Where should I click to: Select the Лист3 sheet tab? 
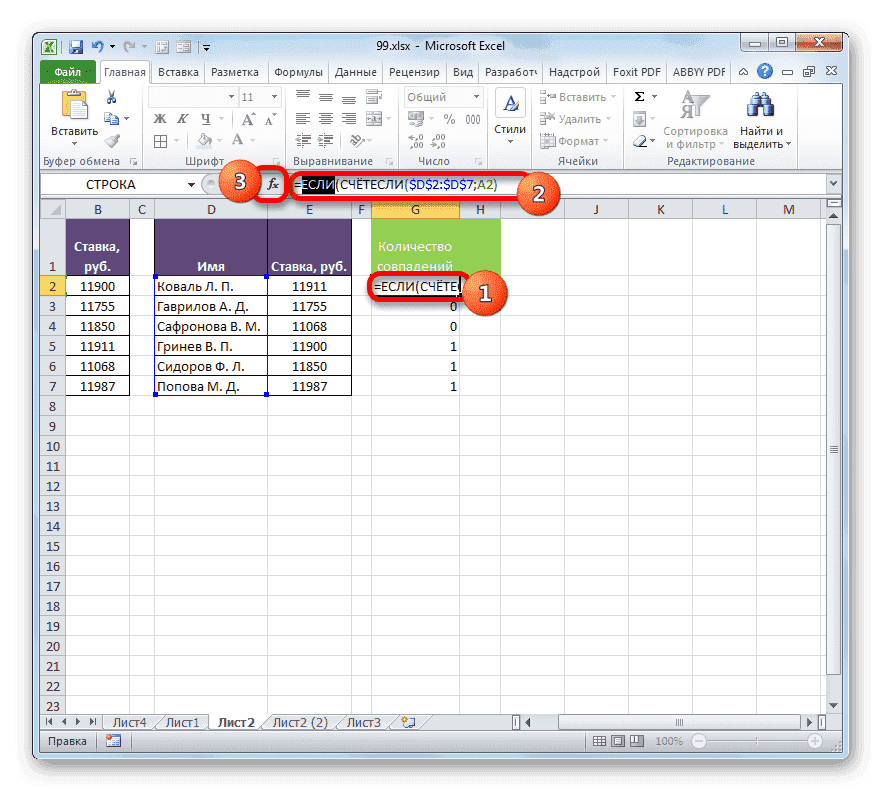pyautogui.click(x=362, y=721)
